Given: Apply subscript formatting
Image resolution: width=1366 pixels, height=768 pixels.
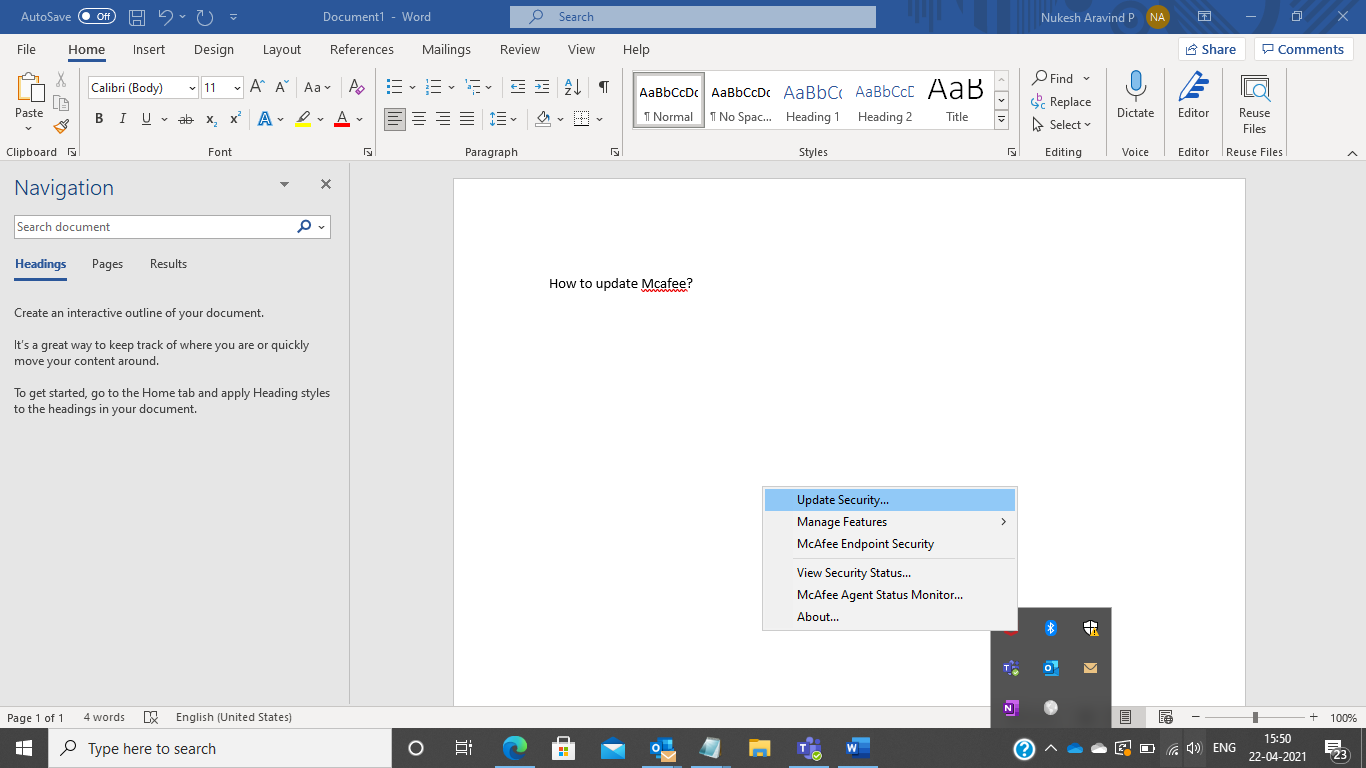Looking at the screenshot, I should (x=211, y=119).
